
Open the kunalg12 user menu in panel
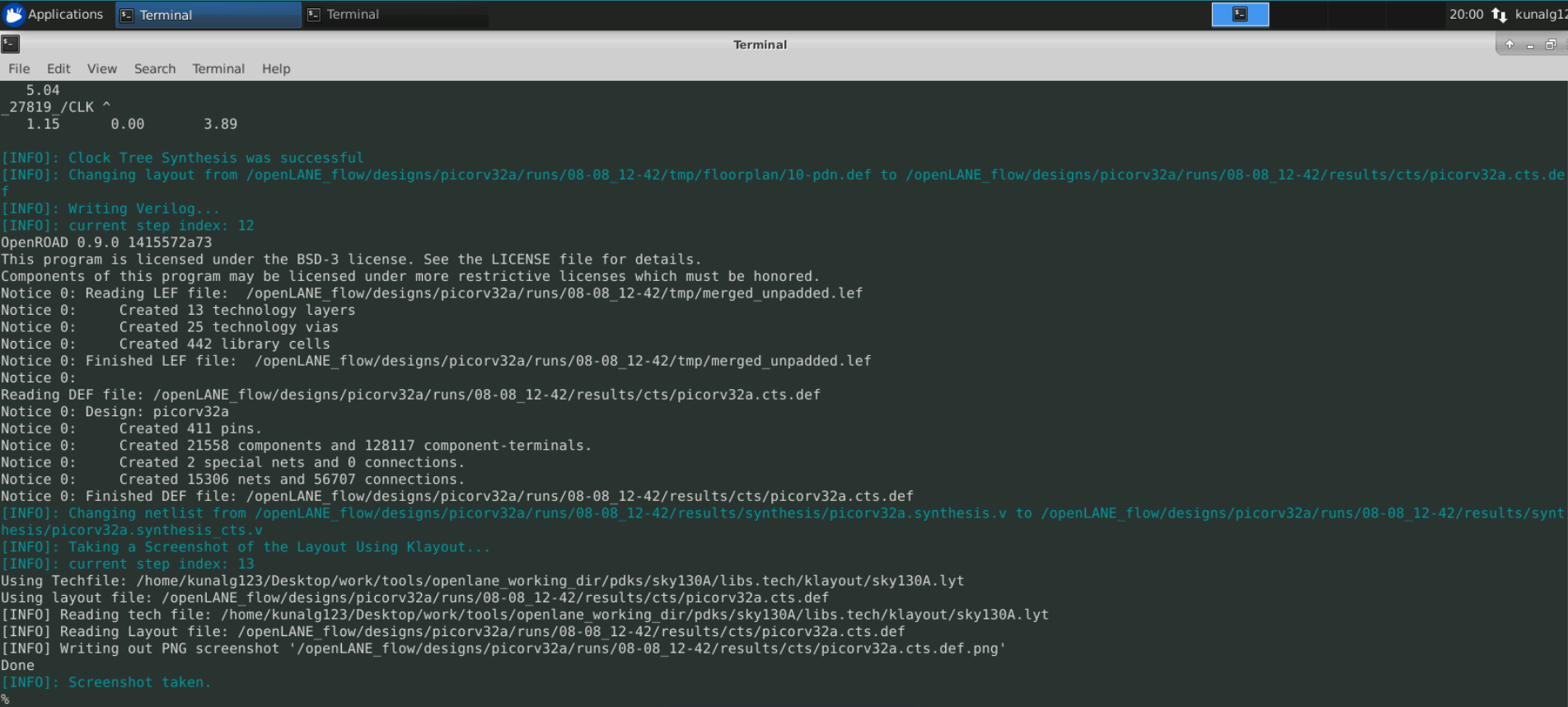(1541, 14)
